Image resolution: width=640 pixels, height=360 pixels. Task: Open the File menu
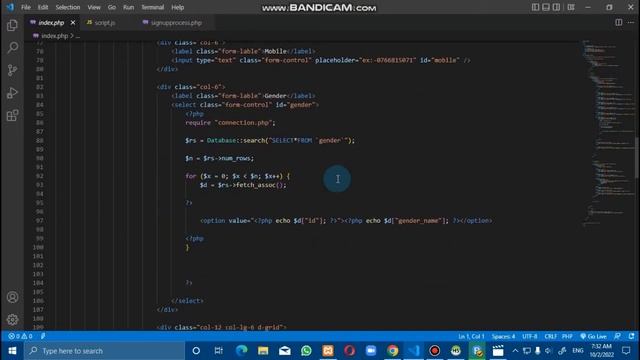point(26,7)
